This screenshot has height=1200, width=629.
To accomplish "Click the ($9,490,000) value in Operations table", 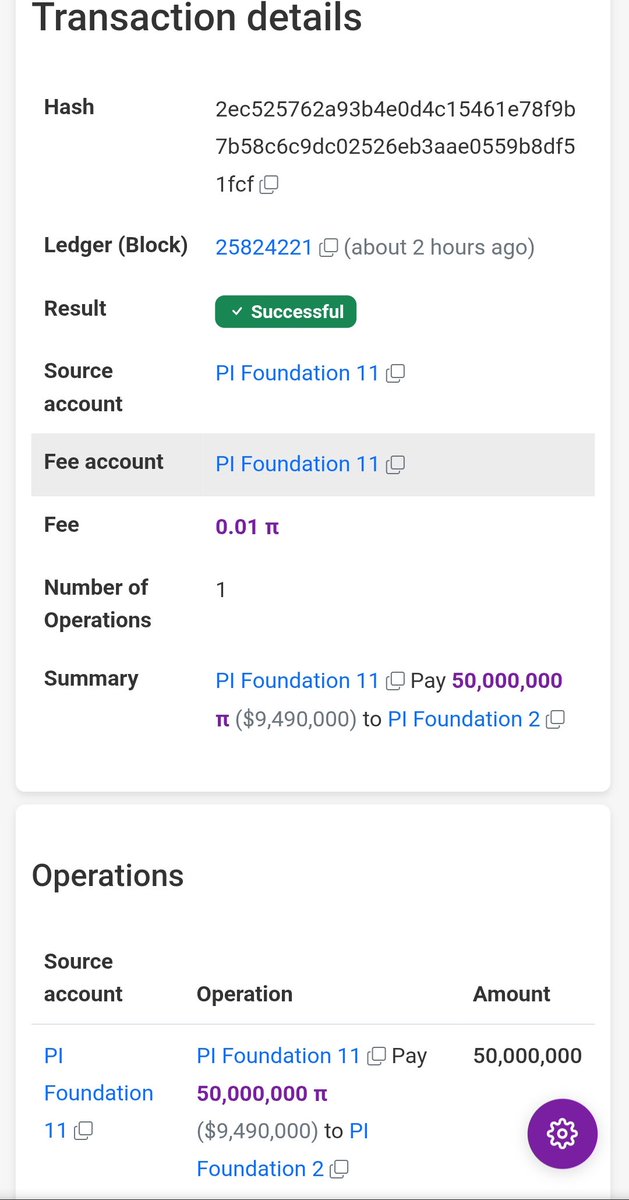I will coord(256,1131).
